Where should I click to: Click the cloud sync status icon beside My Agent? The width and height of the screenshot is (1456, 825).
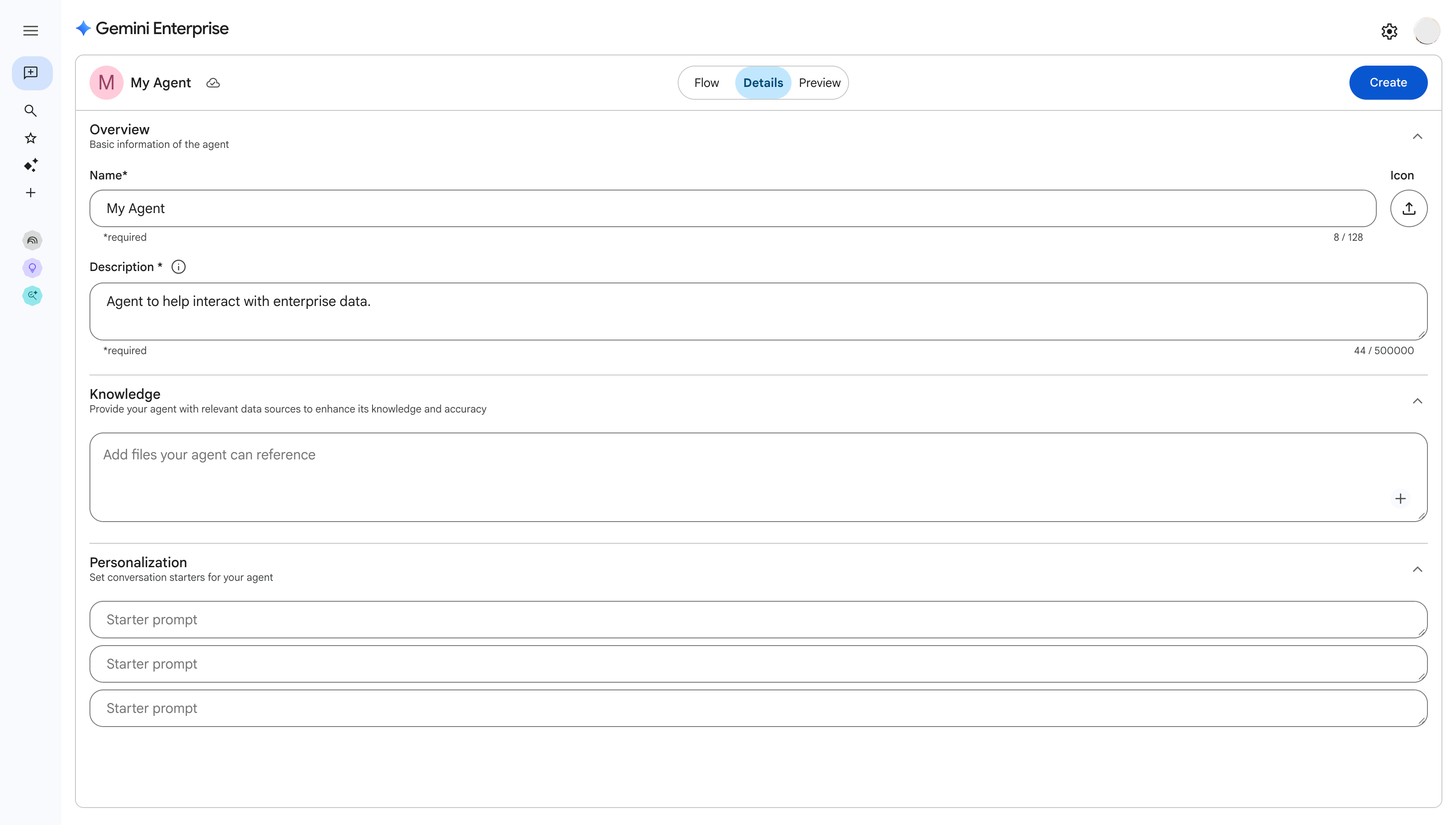point(213,83)
